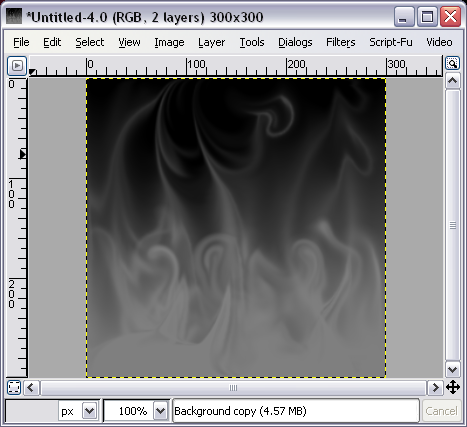This screenshot has height=427, width=467.
Task: Click the Cancel button in status bar
Action: pos(441,411)
